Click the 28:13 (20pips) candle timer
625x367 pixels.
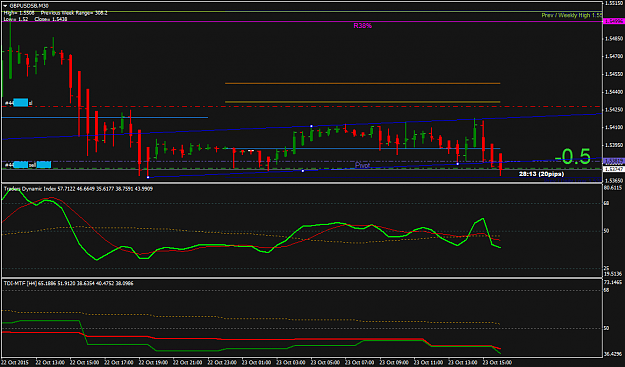pos(541,174)
